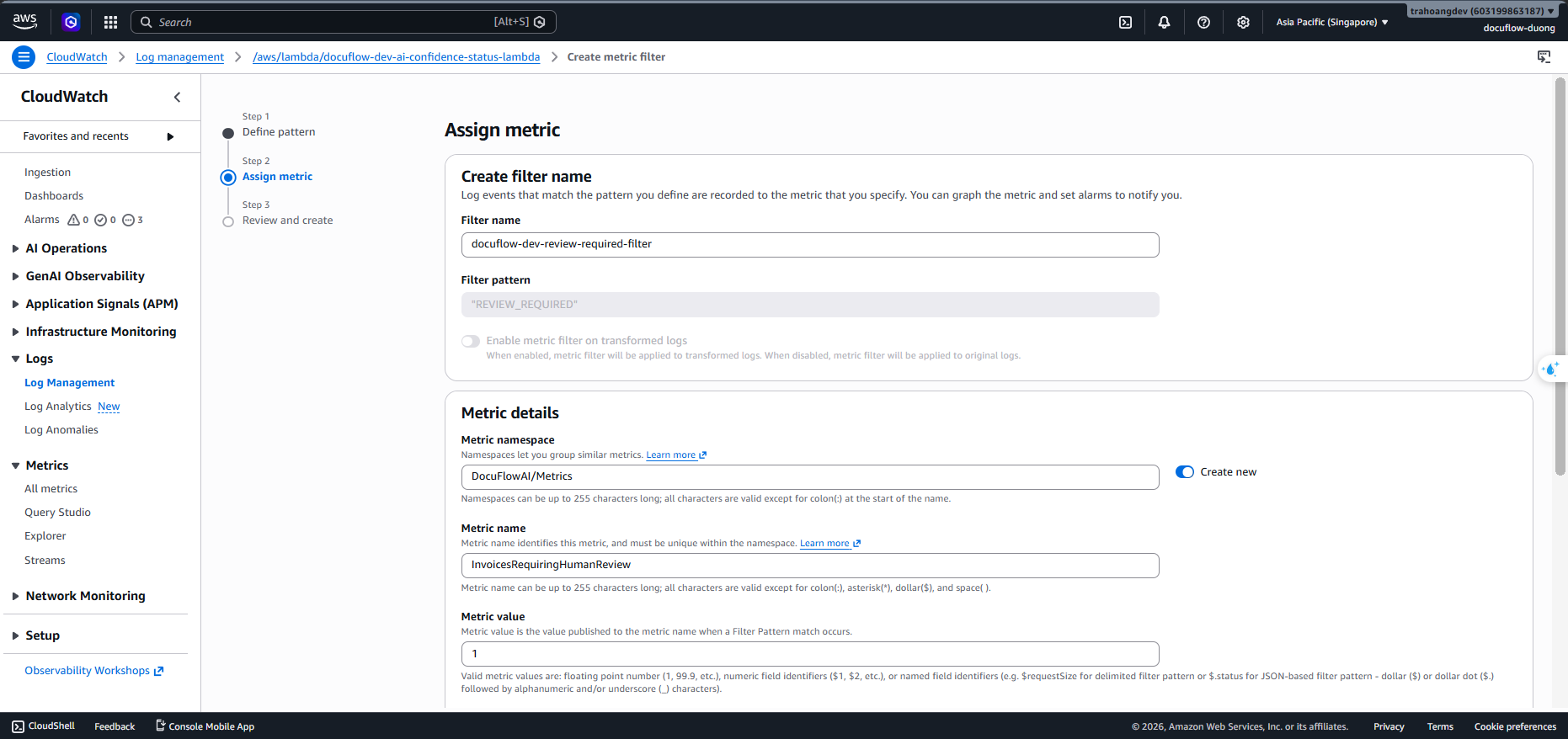Open Cookie preferences in footer
This screenshot has width=1568, height=739.
[x=1515, y=726]
